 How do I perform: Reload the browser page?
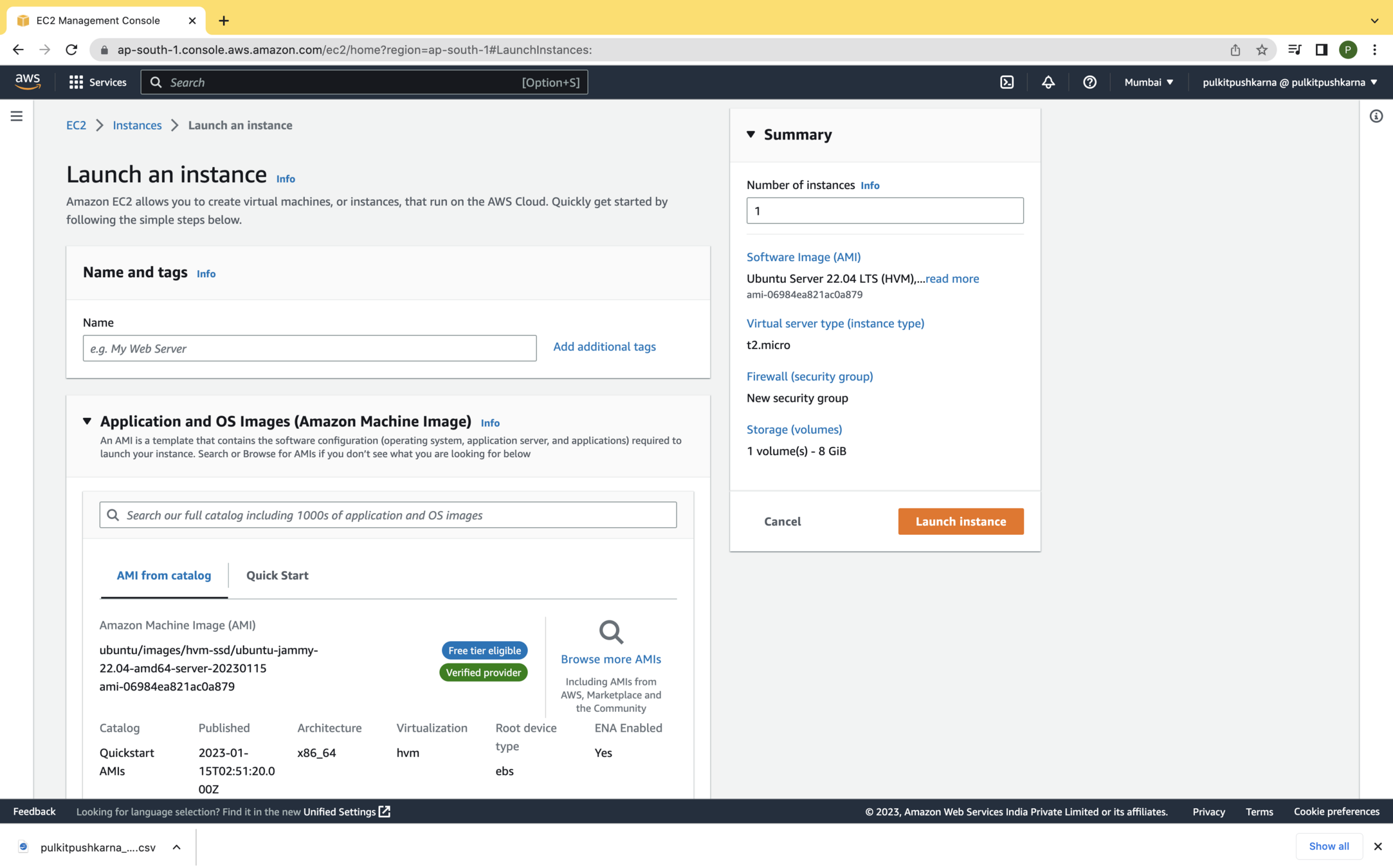pyautogui.click(x=71, y=50)
